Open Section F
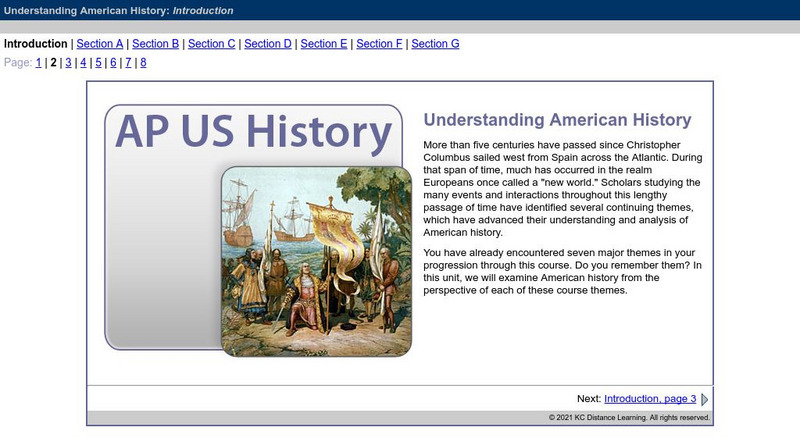800x438 pixels. (380, 44)
